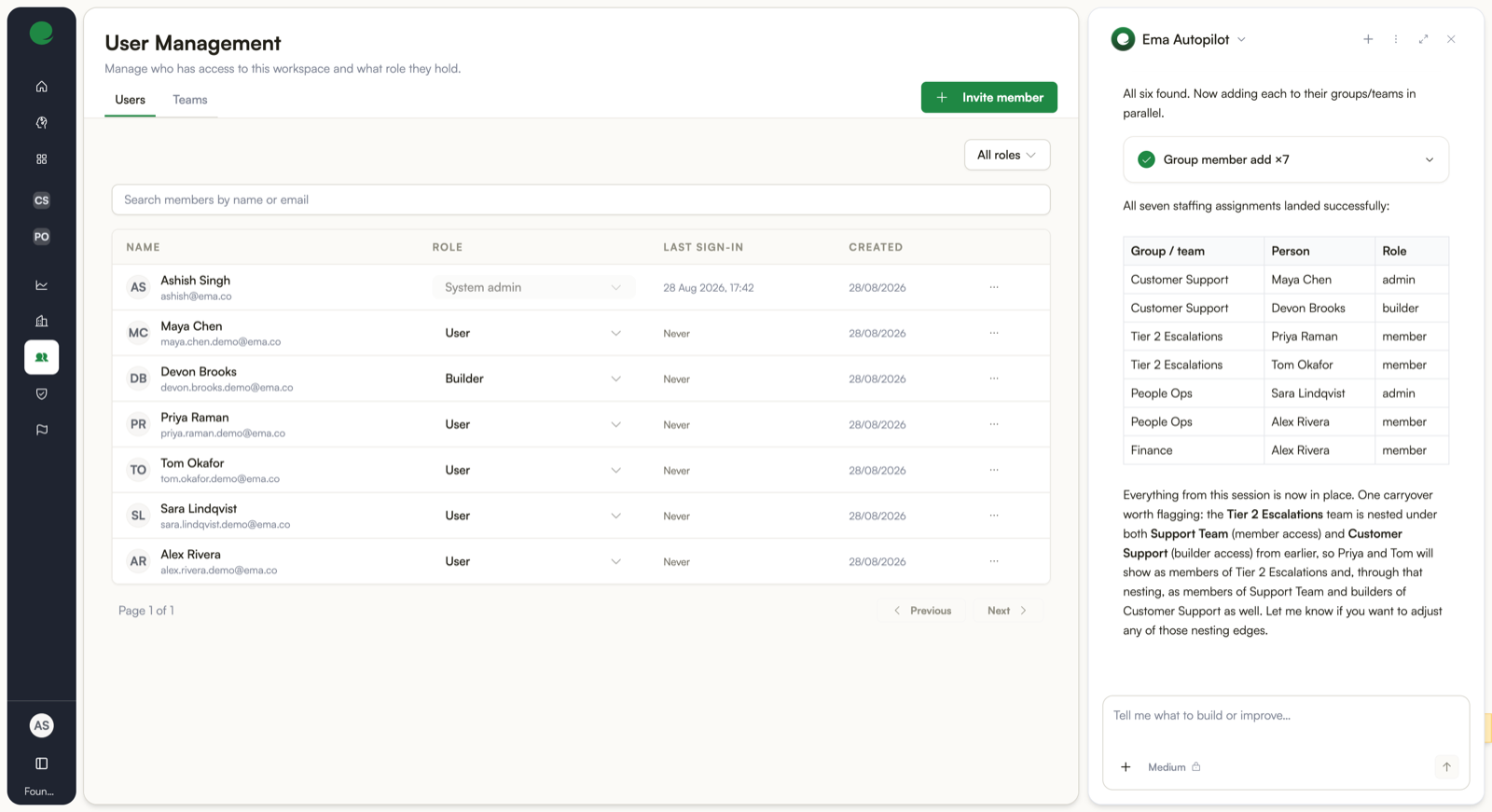Go to Next page
The width and height of the screenshot is (1492, 812).
[x=1007, y=611]
